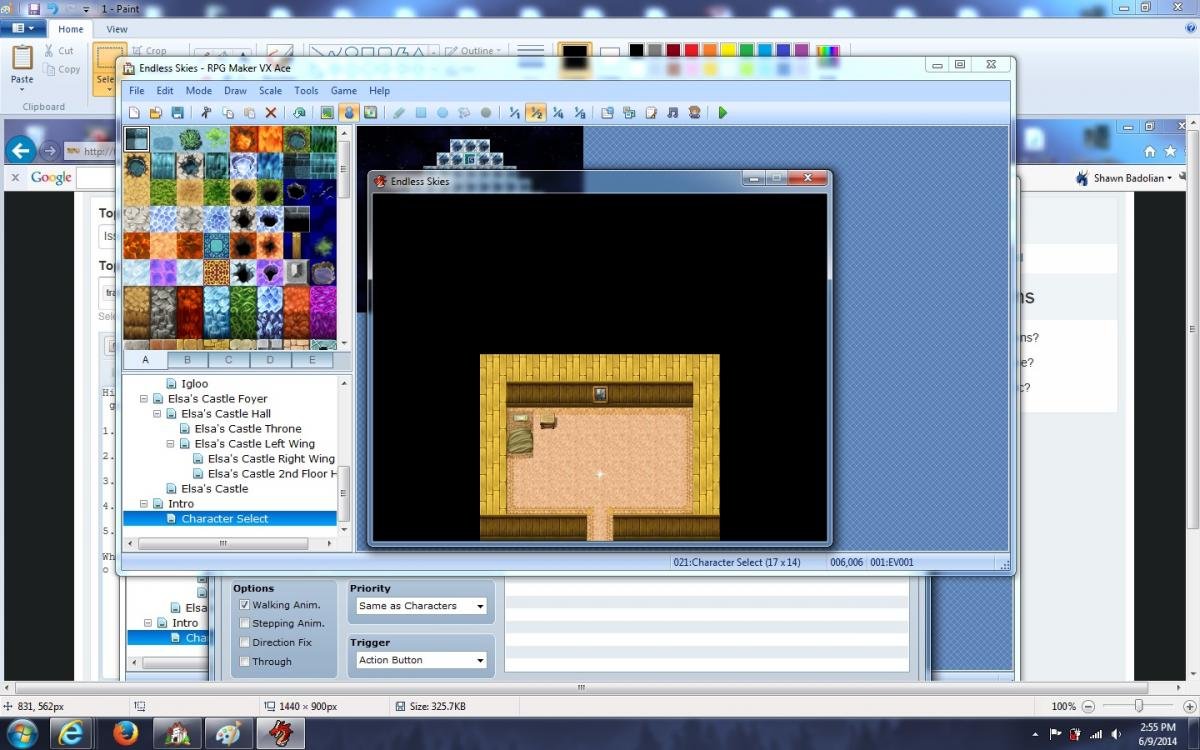The width and height of the screenshot is (1200, 750).
Task: Select the Elsa's Castle Throne map
Action: (x=248, y=428)
